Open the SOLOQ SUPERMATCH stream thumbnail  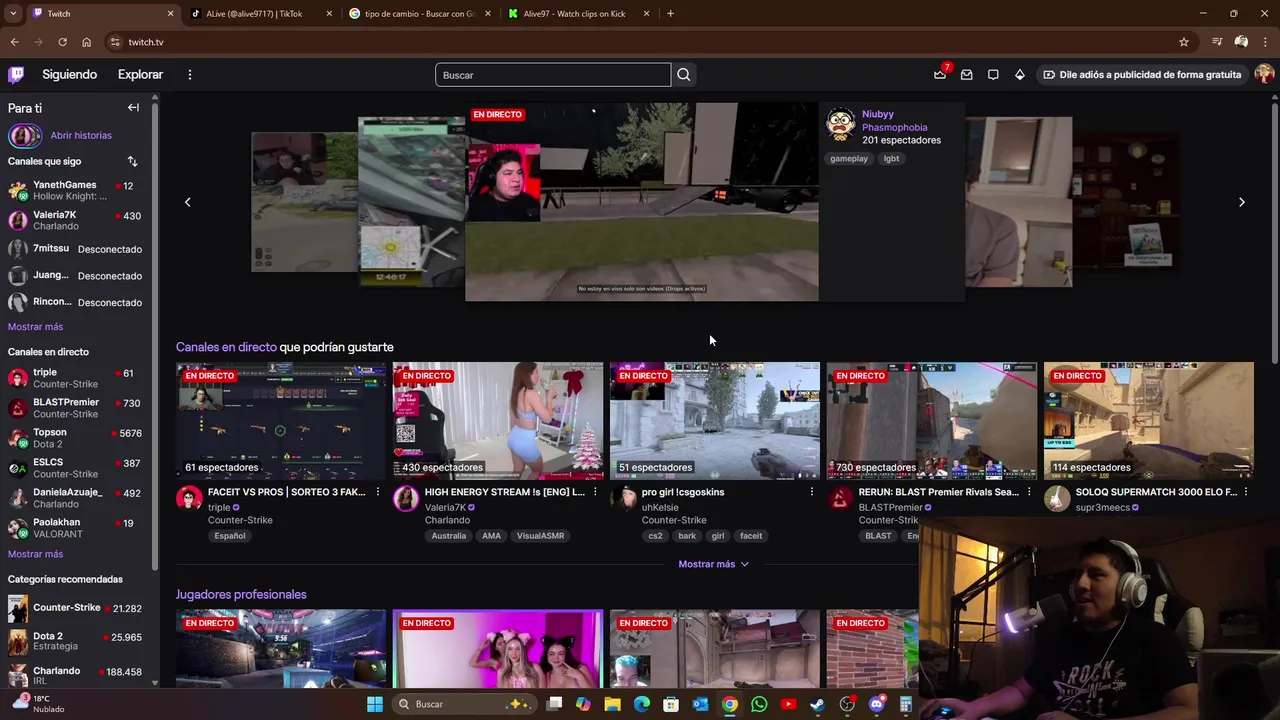[x=1148, y=421]
